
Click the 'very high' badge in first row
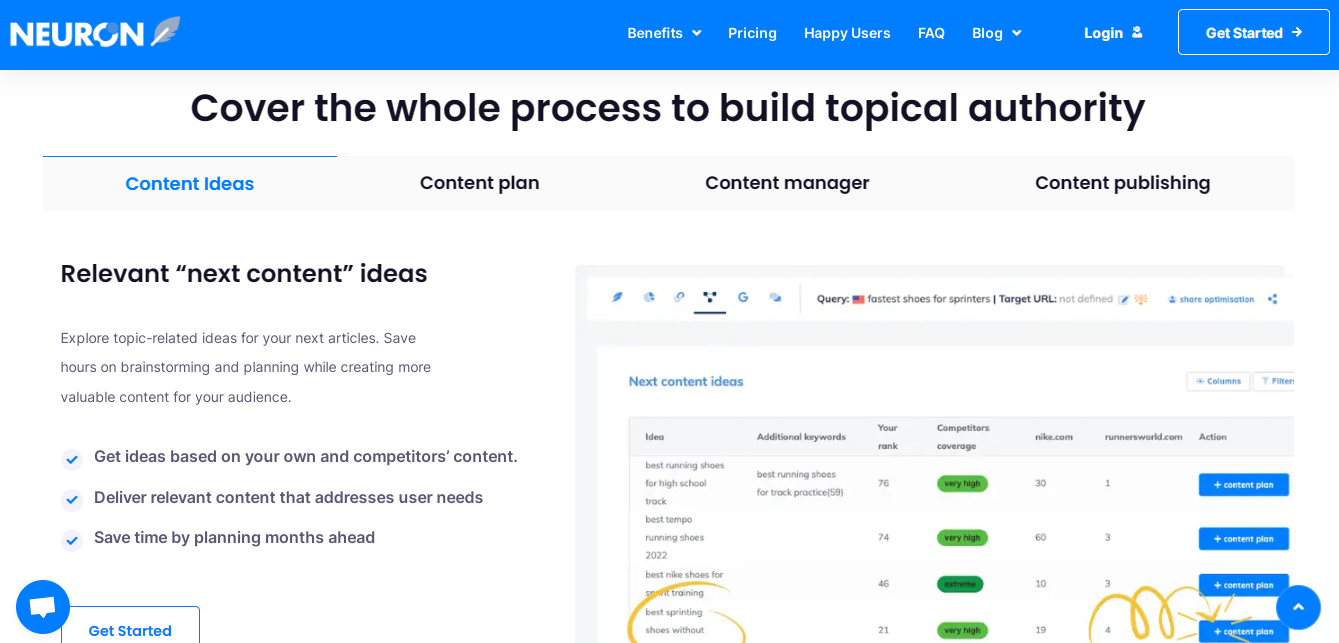pyautogui.click(x=962, y=484)
